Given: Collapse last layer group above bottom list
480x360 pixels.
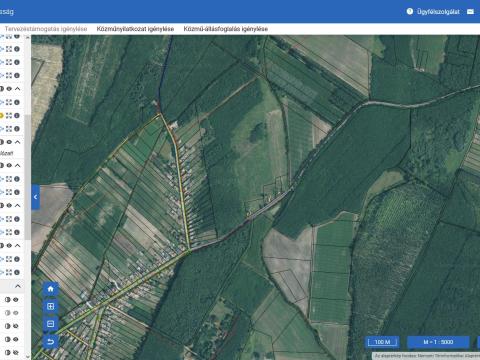Looking at the screenshot, I should point(18,245).
